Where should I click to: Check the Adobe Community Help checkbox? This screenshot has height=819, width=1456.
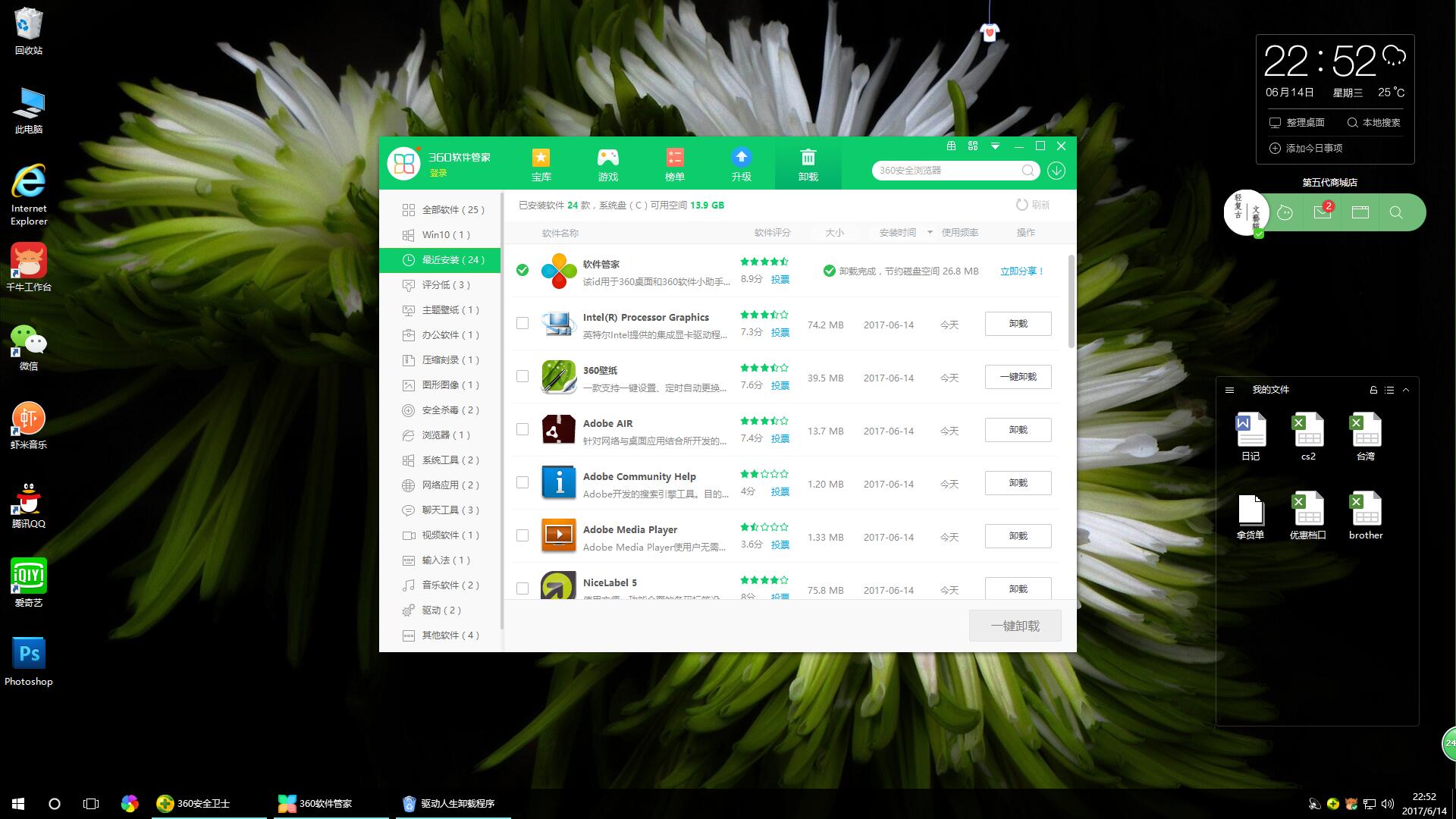click(x=522, y=482)
